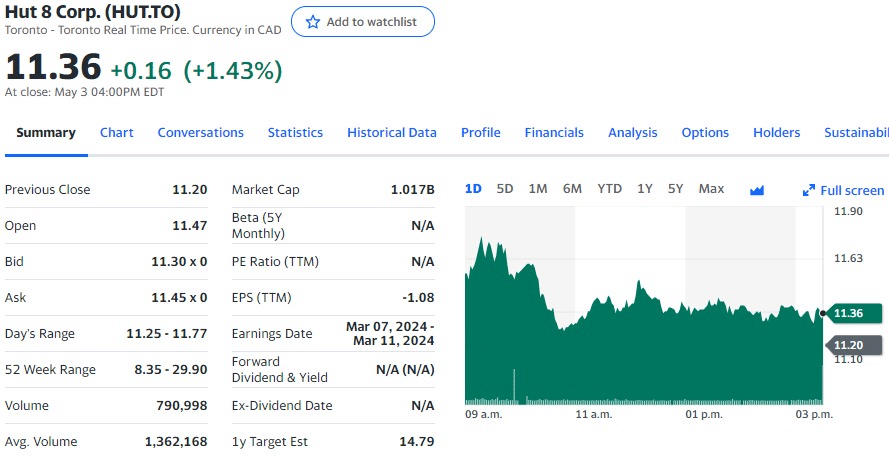Click the Previous Close label

coord(48,189)
